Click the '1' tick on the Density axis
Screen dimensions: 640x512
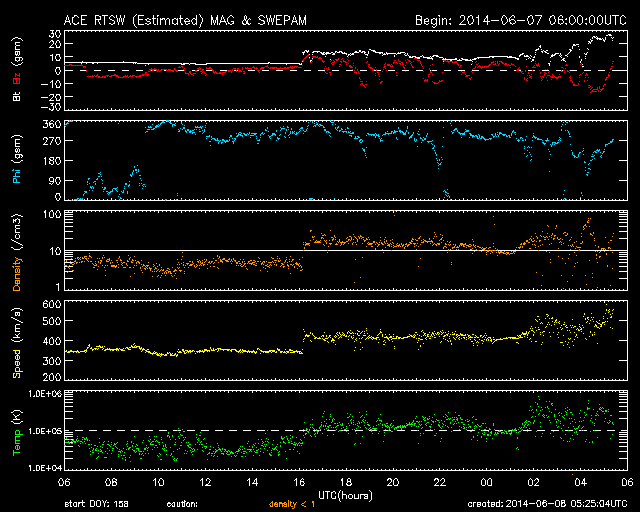coord(58,287)
